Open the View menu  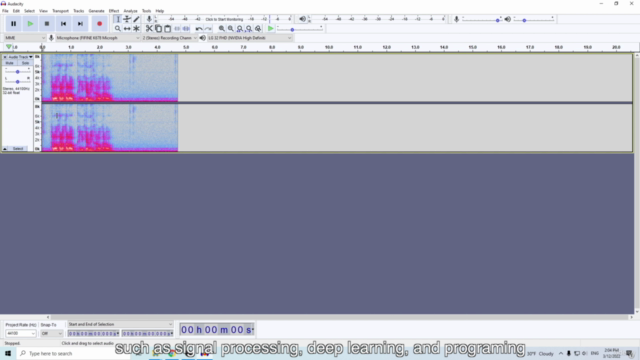pyautogui.click(x=43, y=11)
